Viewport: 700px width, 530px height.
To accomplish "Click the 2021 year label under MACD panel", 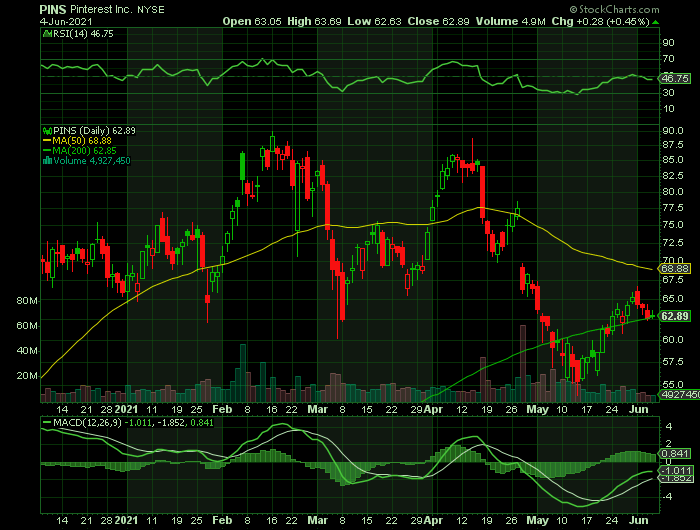I will tap(126, 519).
